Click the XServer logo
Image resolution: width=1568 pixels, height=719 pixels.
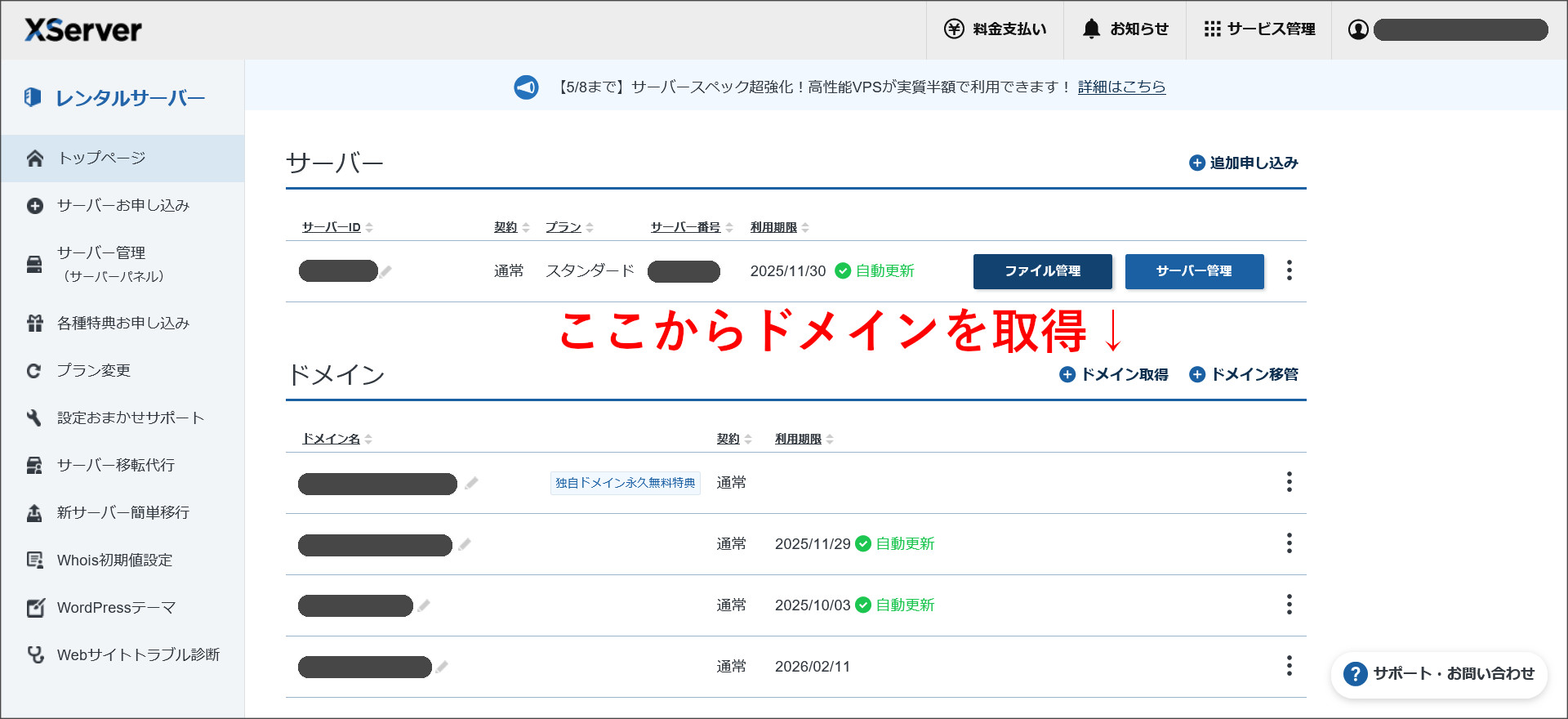83,30
